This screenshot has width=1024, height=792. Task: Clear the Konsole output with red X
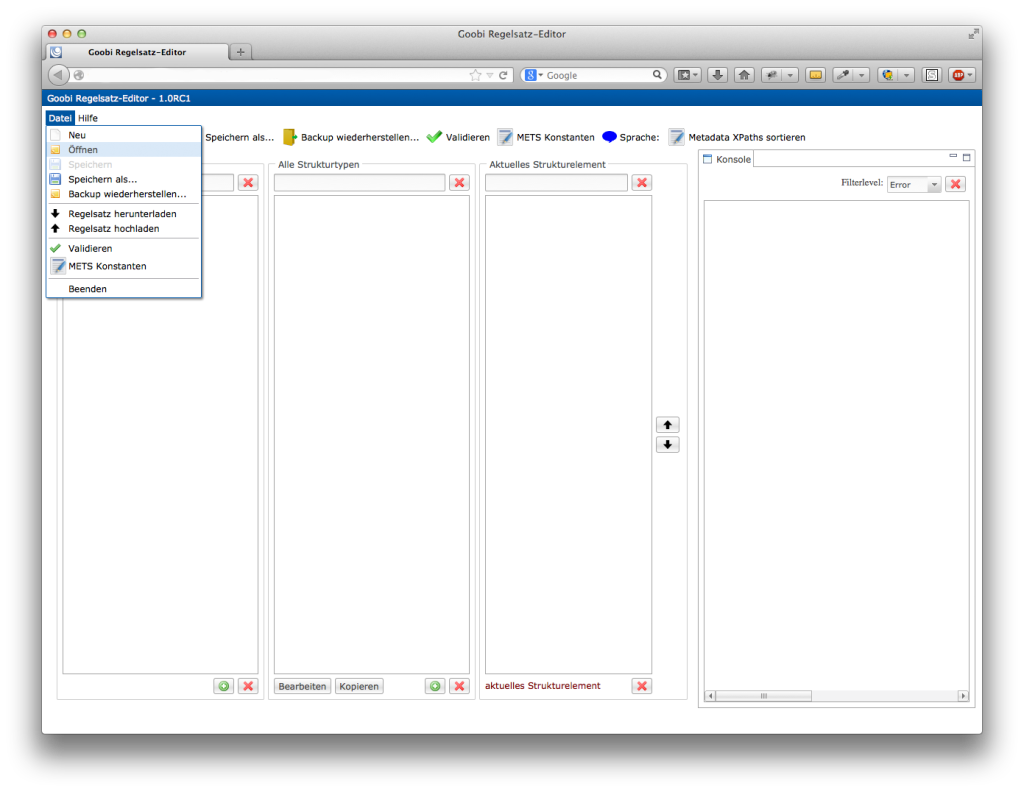955,184
